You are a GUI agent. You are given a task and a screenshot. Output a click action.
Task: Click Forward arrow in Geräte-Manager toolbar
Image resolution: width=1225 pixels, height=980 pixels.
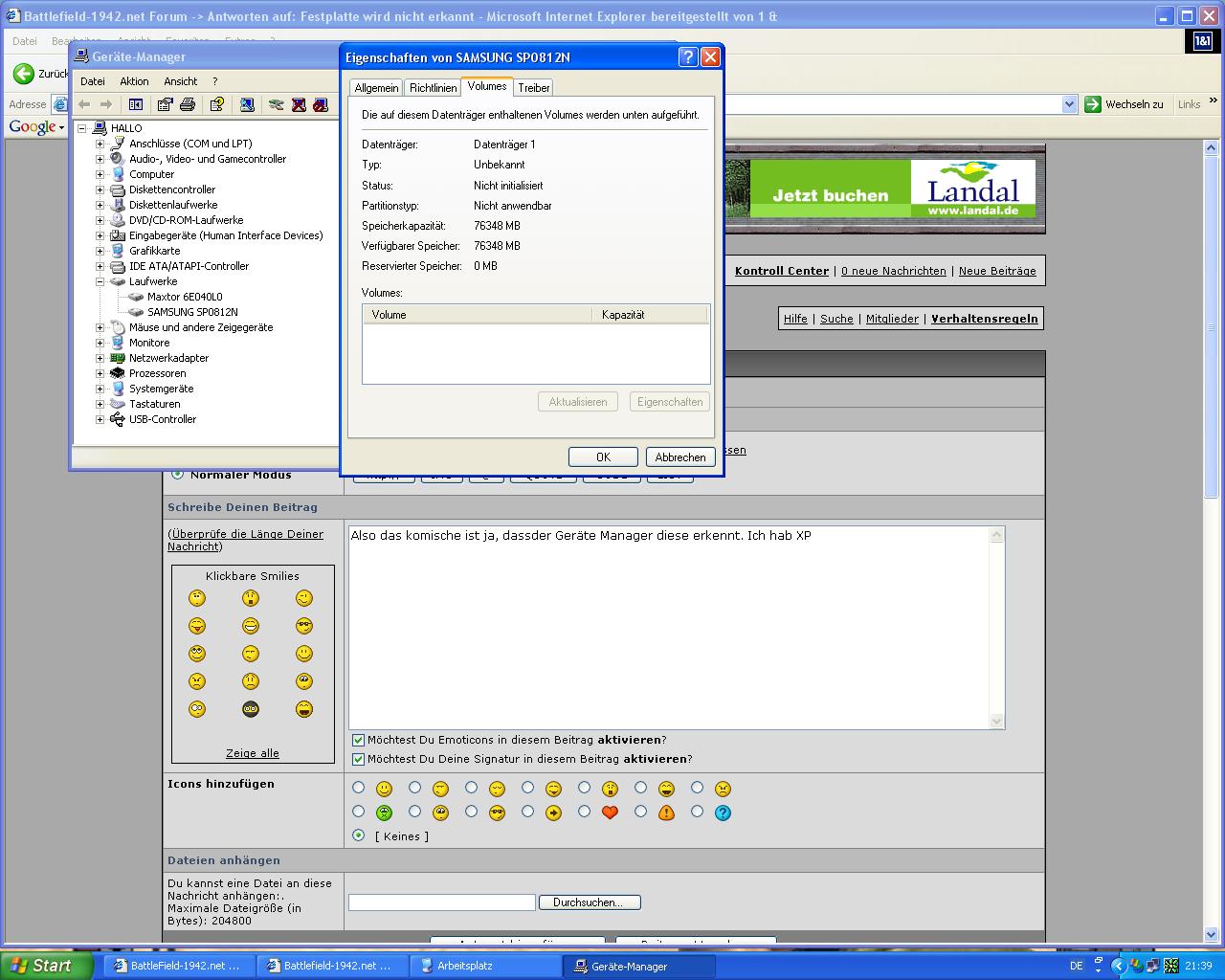pos(106,104)
